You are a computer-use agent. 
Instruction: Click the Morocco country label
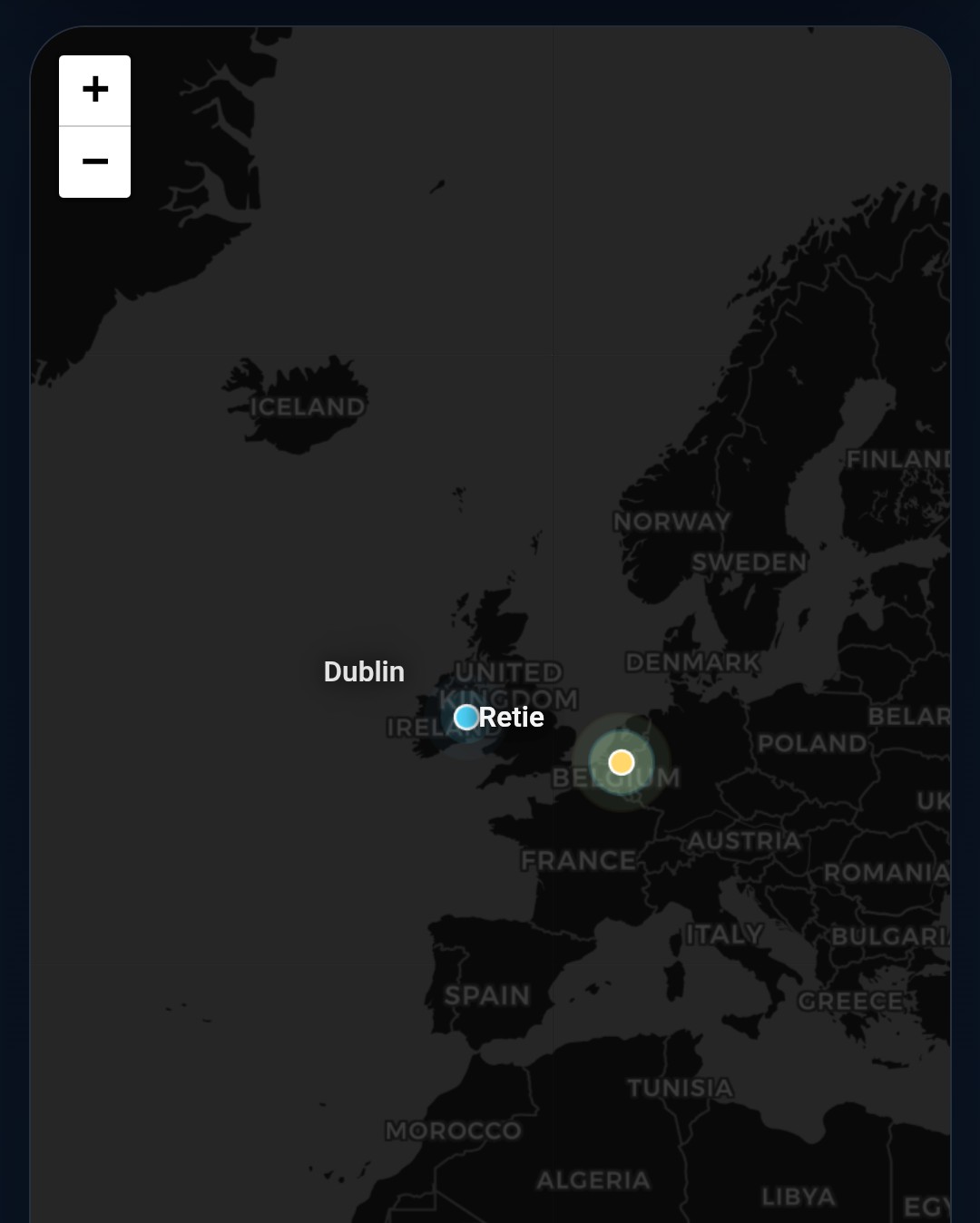click(454, 1130)
